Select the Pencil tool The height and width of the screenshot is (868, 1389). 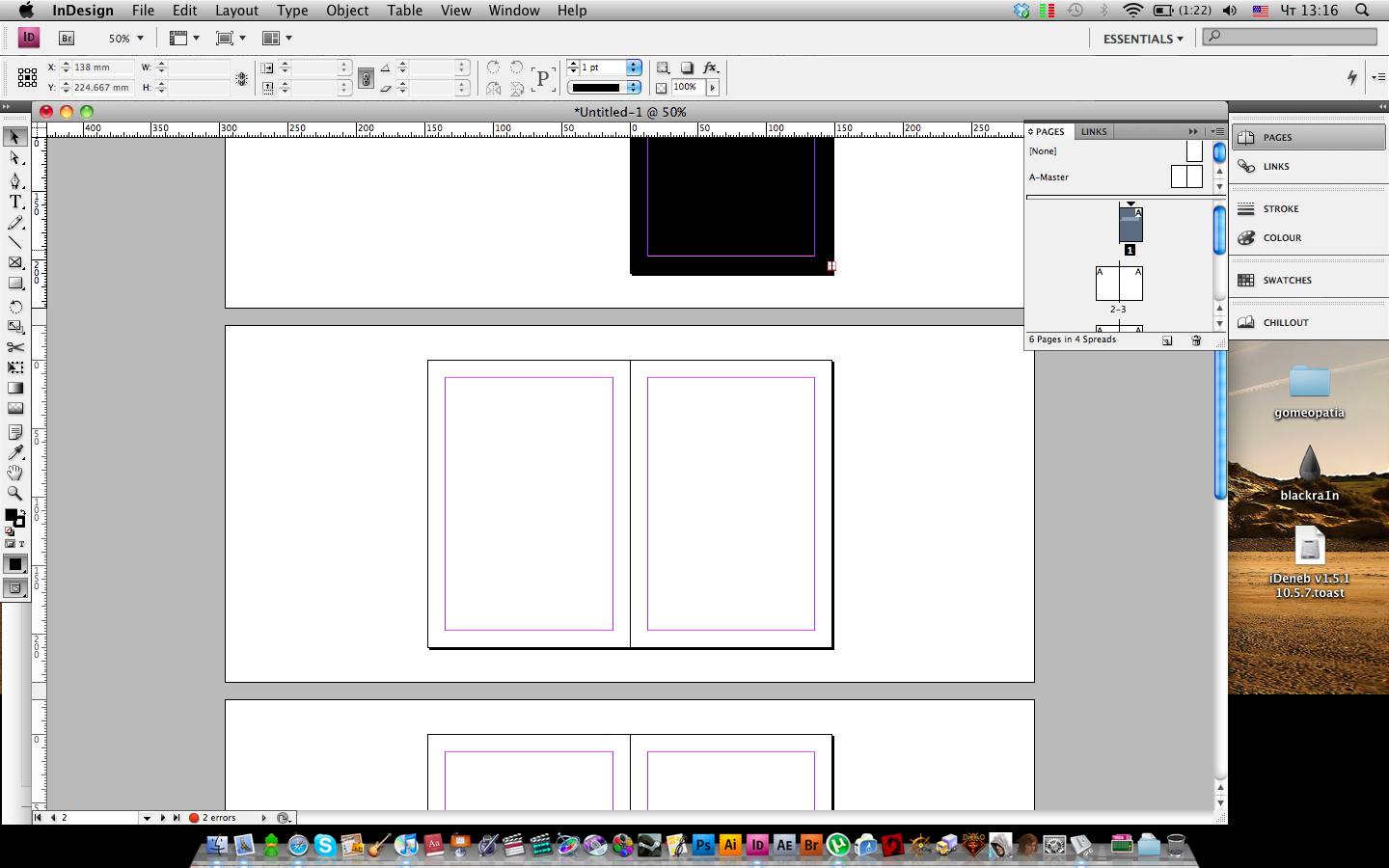pyautogui.click(x=14, y=222)
